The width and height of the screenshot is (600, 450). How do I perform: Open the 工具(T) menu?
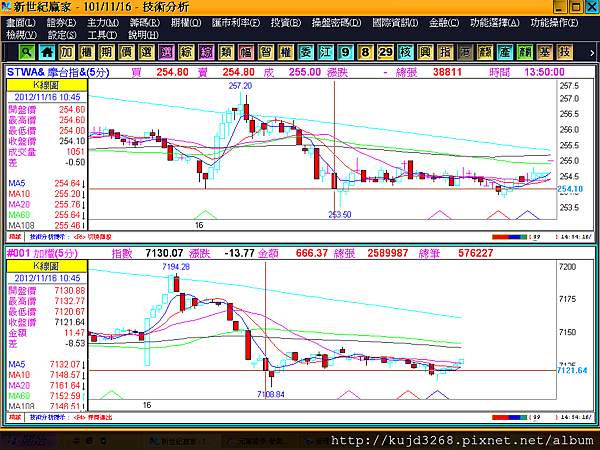coord(102,35)
